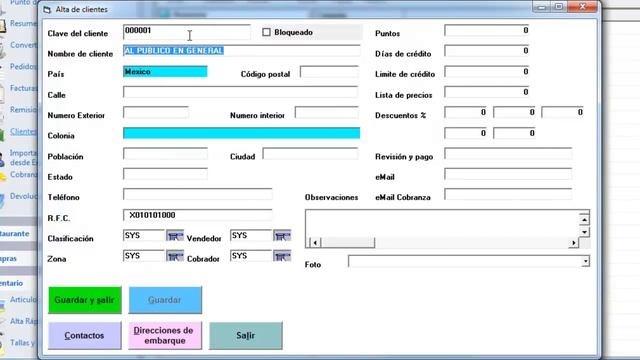This screenshot has width=640, height=360.
Task: Open the Clasificación lookup icon
Action: 175,236
